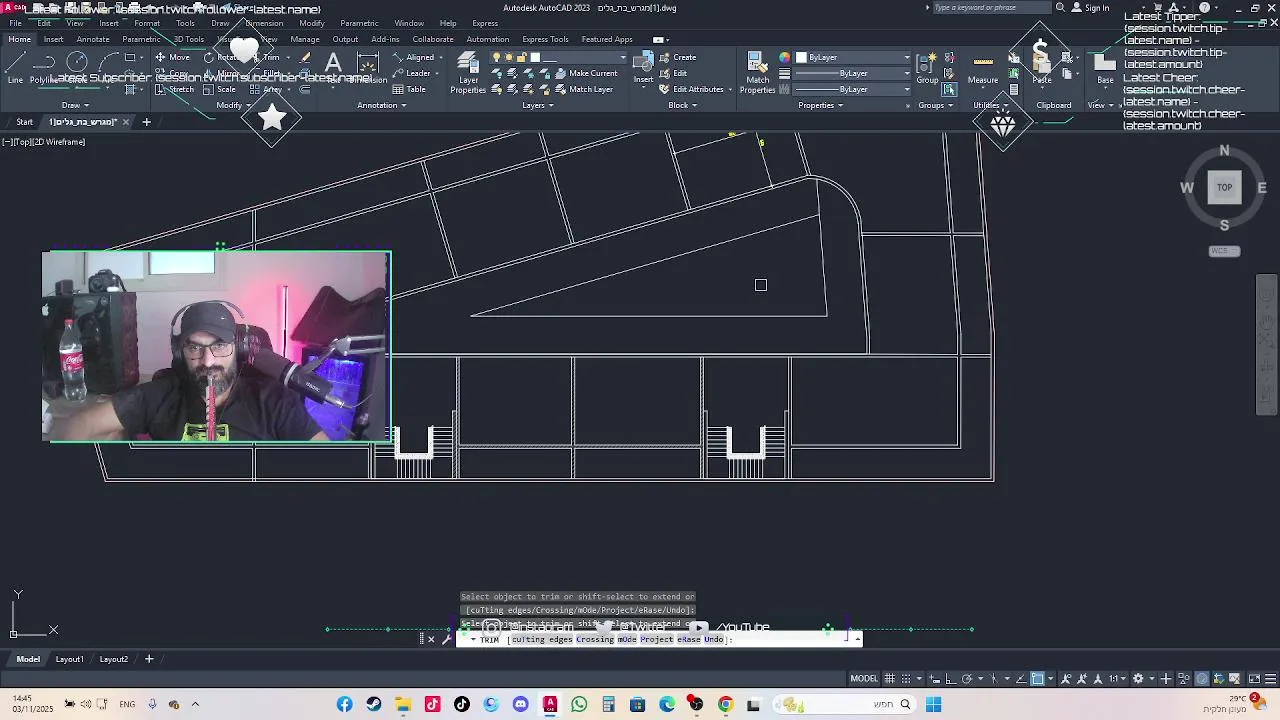1280x720 pixels.
Task: Switch to the Output ribbon tab
Action: click(345, 39)
